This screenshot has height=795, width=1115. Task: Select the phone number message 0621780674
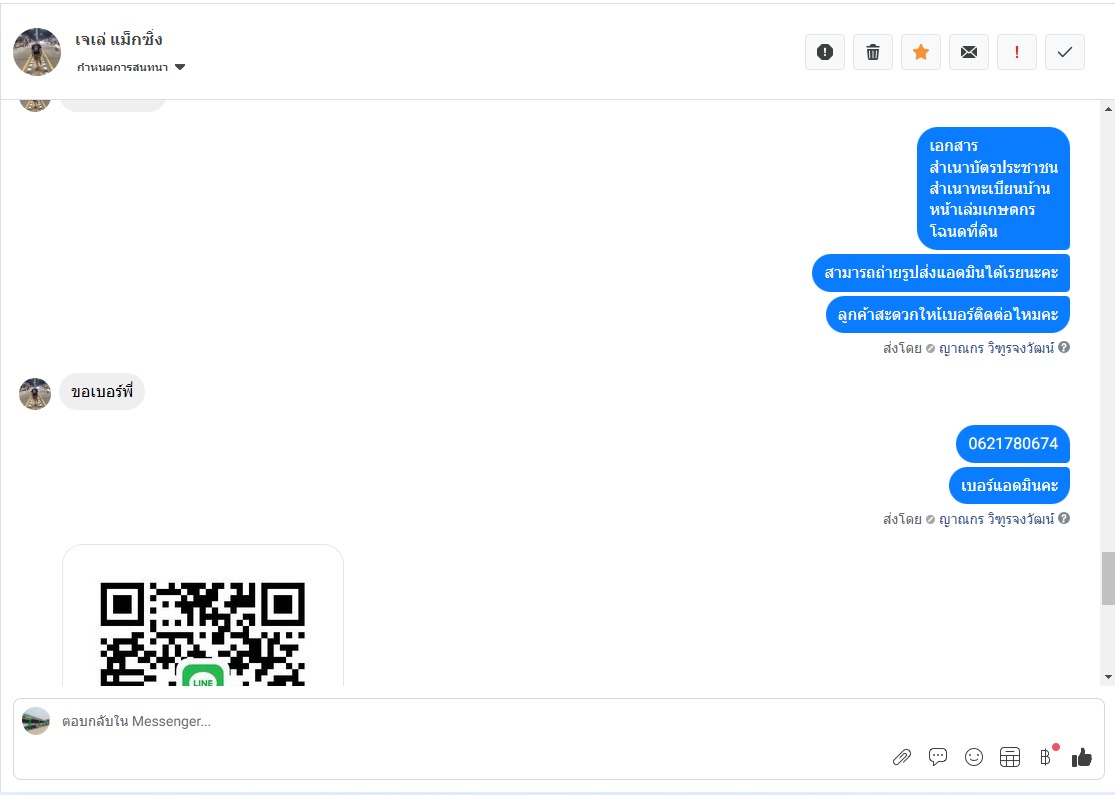click(1013, 444)
